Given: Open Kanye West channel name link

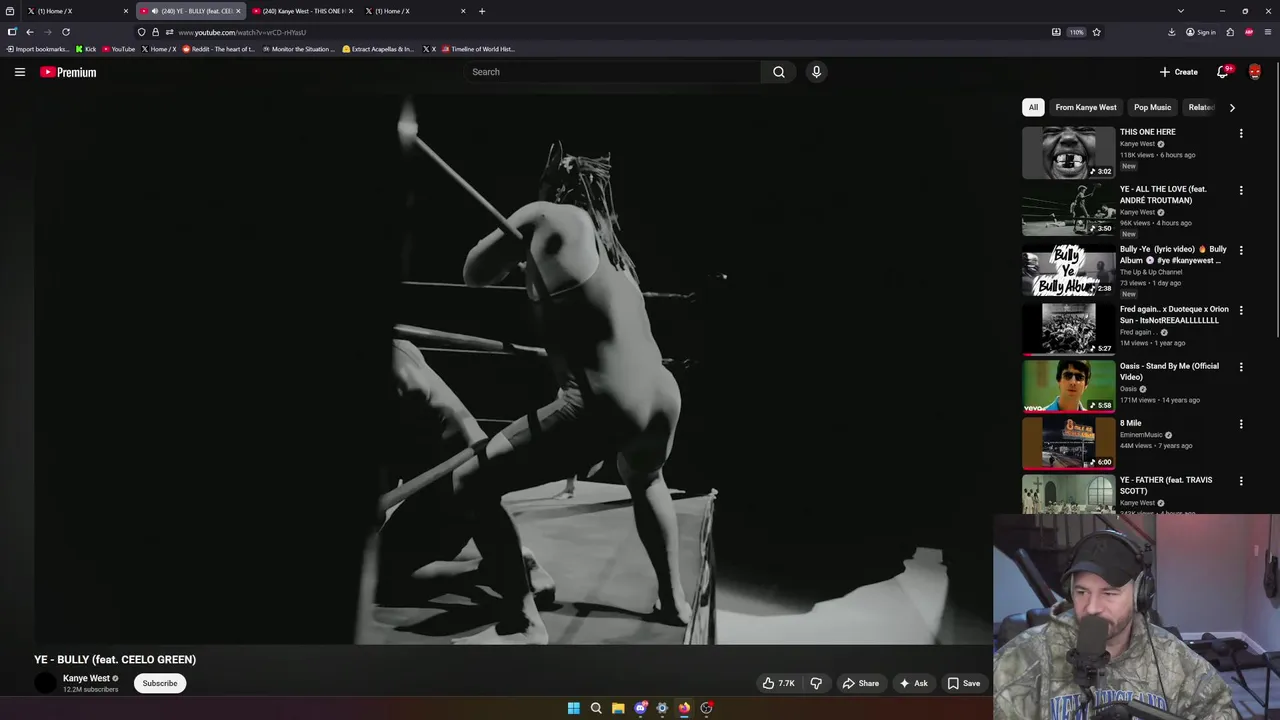Looking at the screenshot, I should 86,678.
